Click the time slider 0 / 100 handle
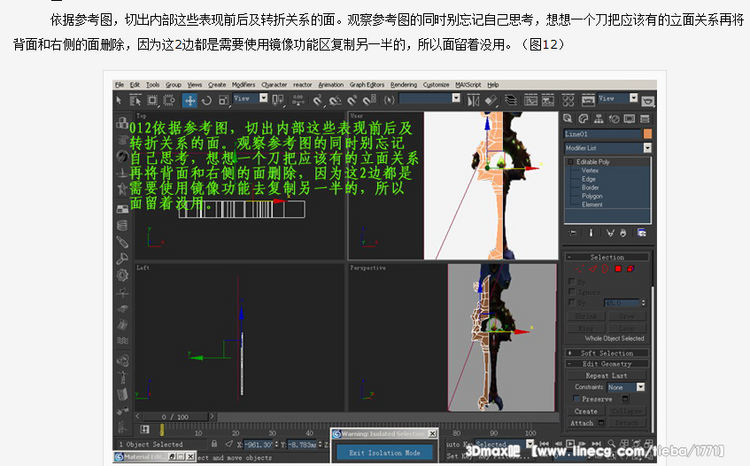The width and height of the screenshot is (750, 466). pyautogui.click(x=175, y=417)
